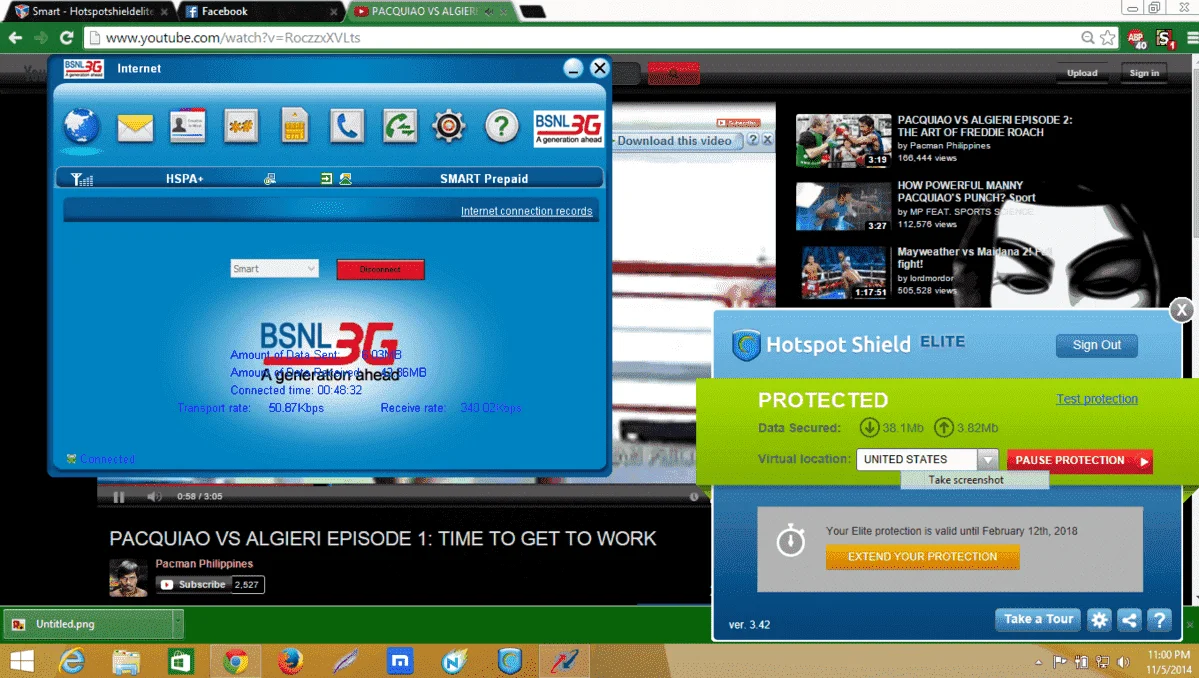
Task: Open the Smart profile dropdown in BSNL dialer
Action: (x=275, y=269)
